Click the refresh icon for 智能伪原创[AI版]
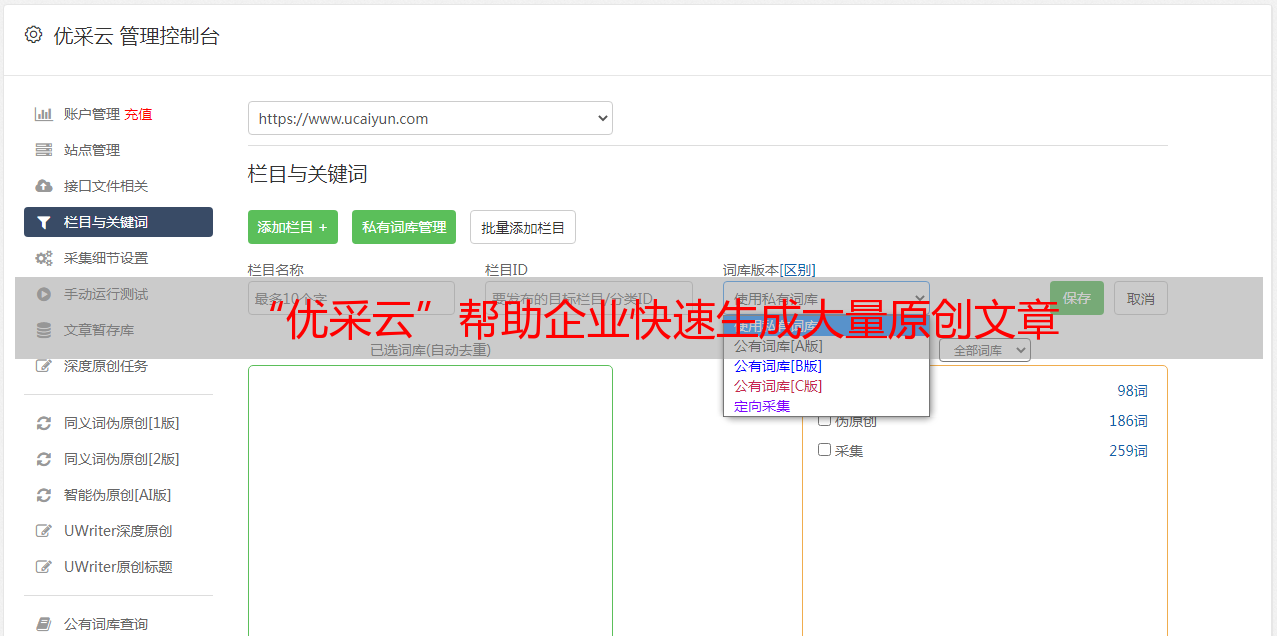Screen dimensions: 1277x636 point(44,495)
